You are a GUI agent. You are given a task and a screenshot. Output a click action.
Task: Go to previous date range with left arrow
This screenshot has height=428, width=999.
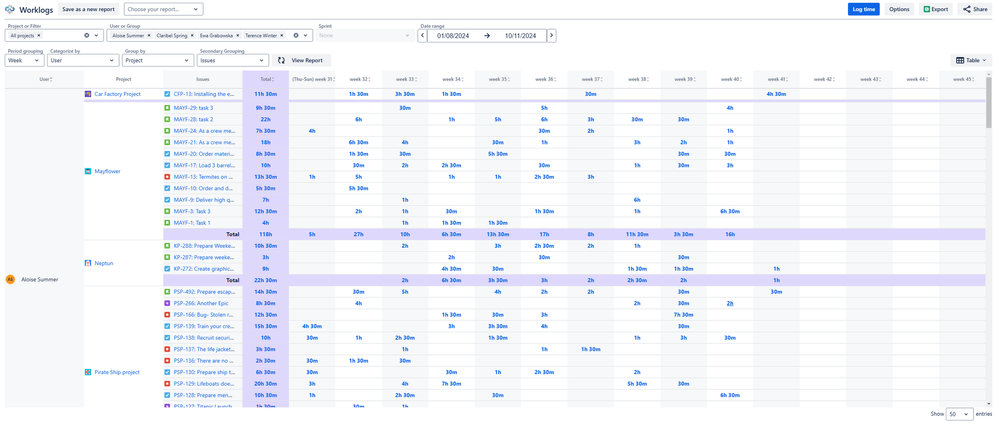(x=422, y=36)
